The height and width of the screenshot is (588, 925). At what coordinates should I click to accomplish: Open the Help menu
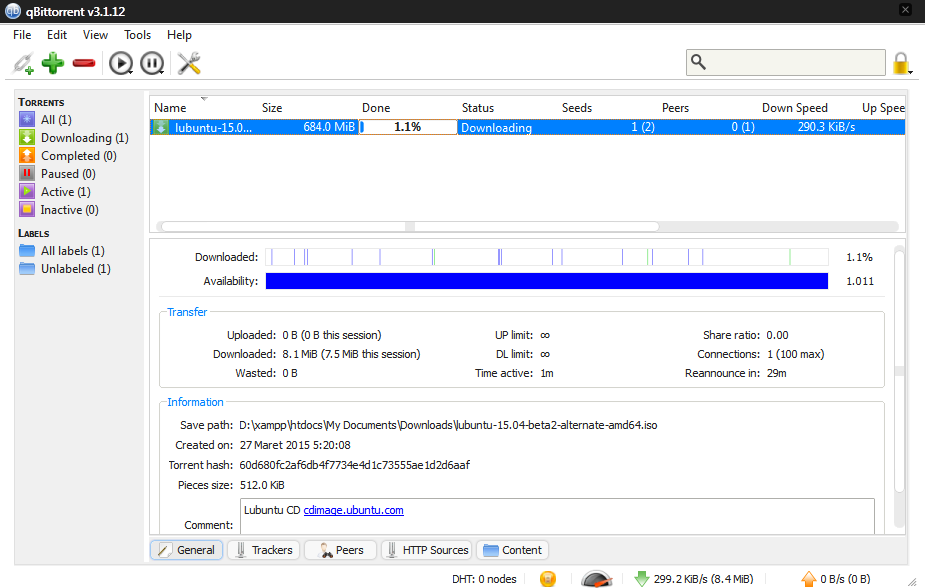(x=179, y=35)
